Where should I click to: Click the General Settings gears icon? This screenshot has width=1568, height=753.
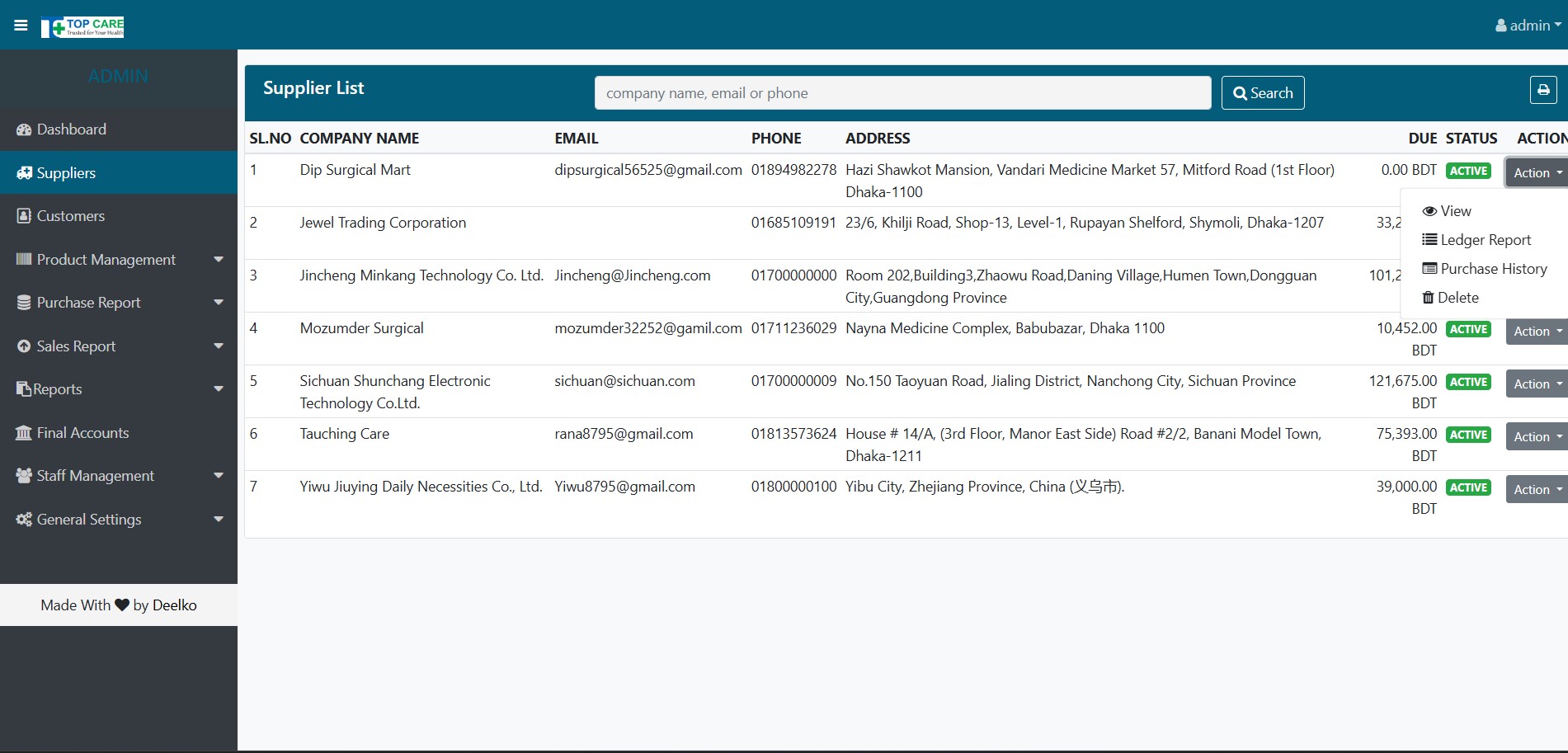coord(24,520)
